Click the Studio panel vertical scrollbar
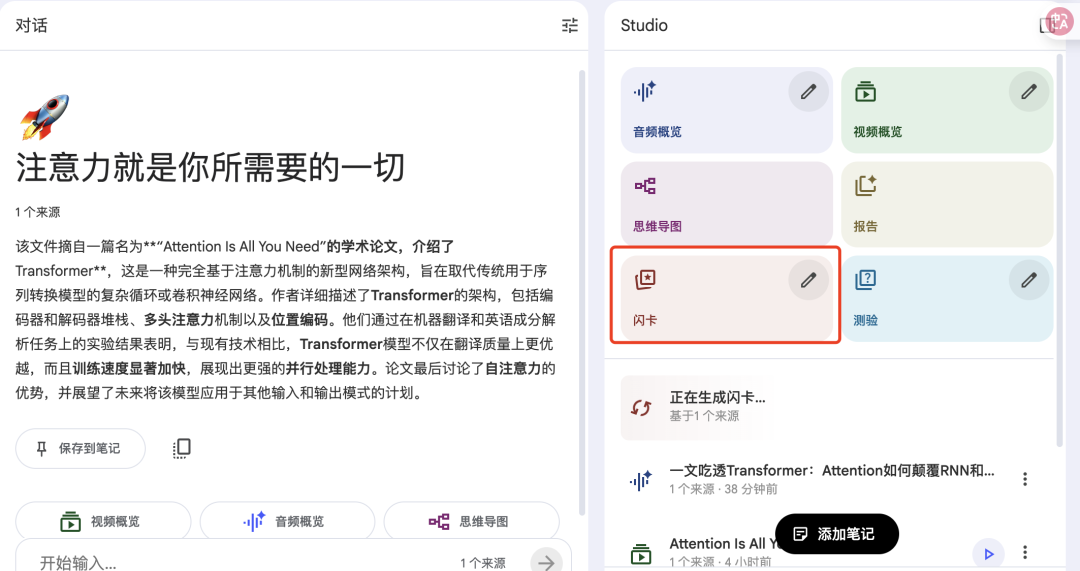1080x571 pixels. point(1059,248)
